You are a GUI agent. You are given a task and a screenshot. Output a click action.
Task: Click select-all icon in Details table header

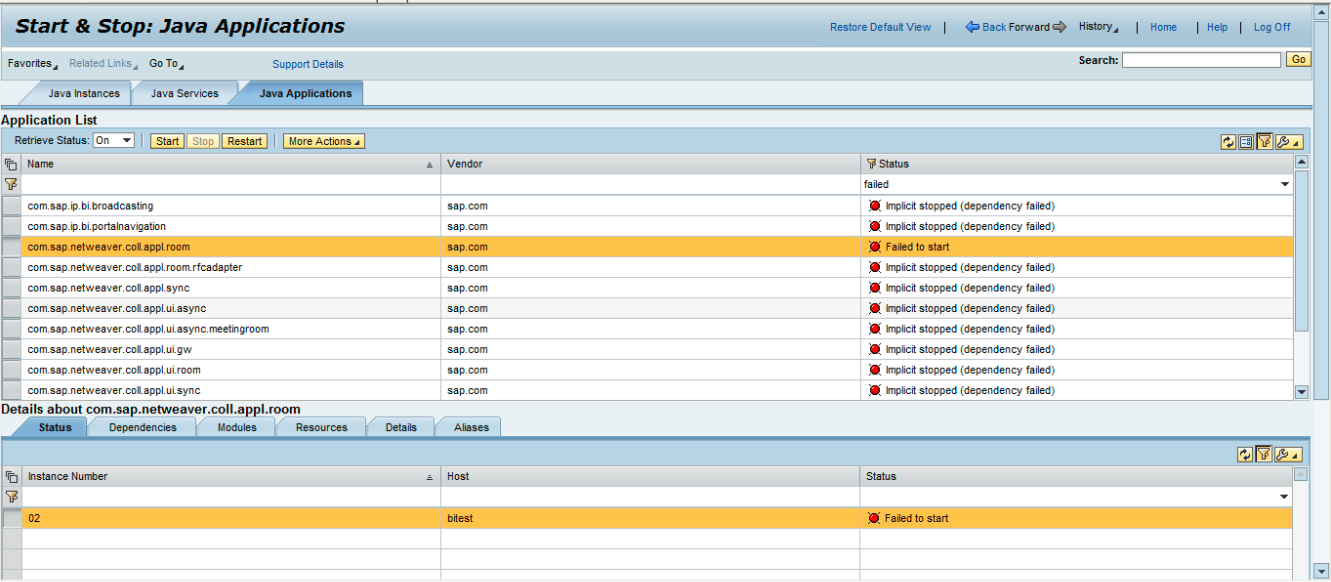click(x=11, y=477)
